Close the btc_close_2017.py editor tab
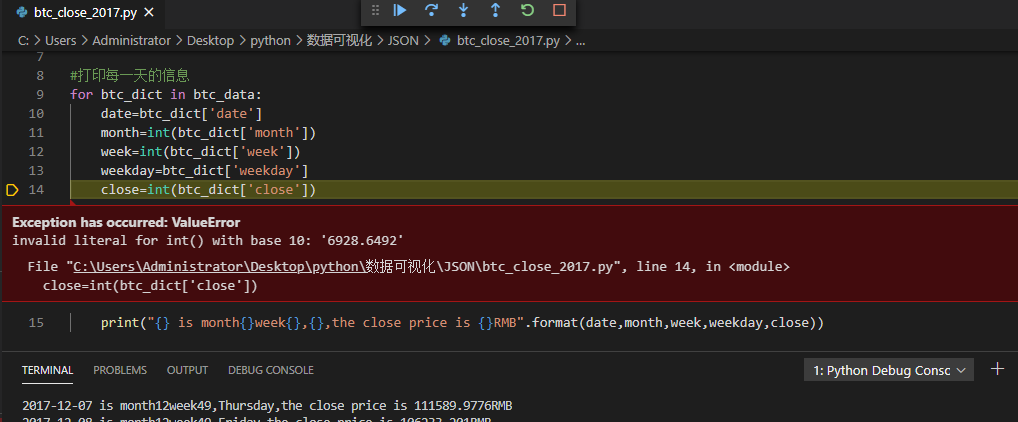Image resolution: width=1018 pixels, height=422 pixels. click(149, 12)
